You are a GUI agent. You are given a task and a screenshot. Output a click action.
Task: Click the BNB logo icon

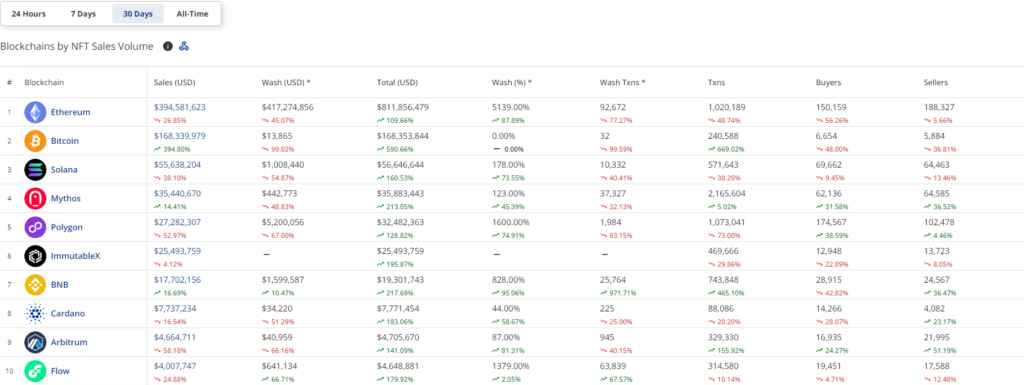(35, 285)
